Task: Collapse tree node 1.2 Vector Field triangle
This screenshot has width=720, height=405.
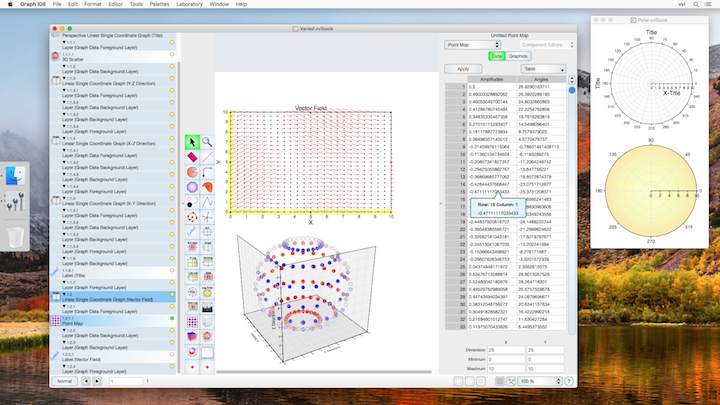Action: (x=64, y=294)
